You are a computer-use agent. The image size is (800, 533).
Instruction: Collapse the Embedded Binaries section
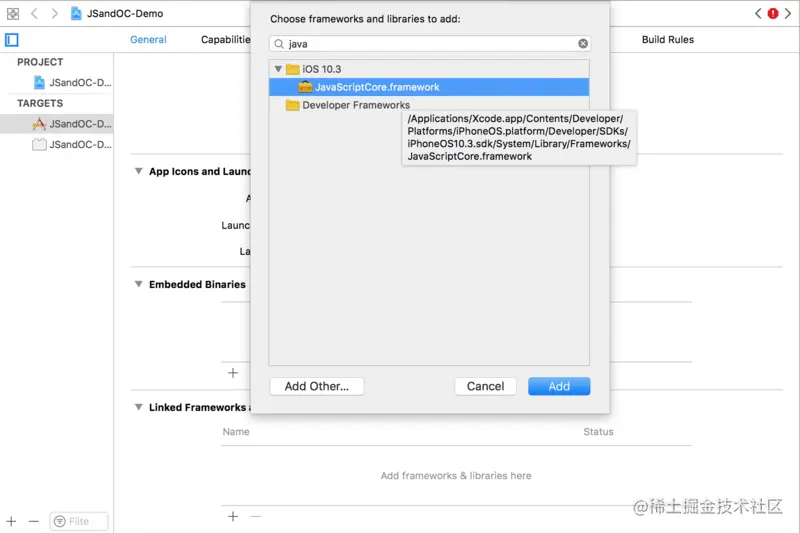(138, 285)
